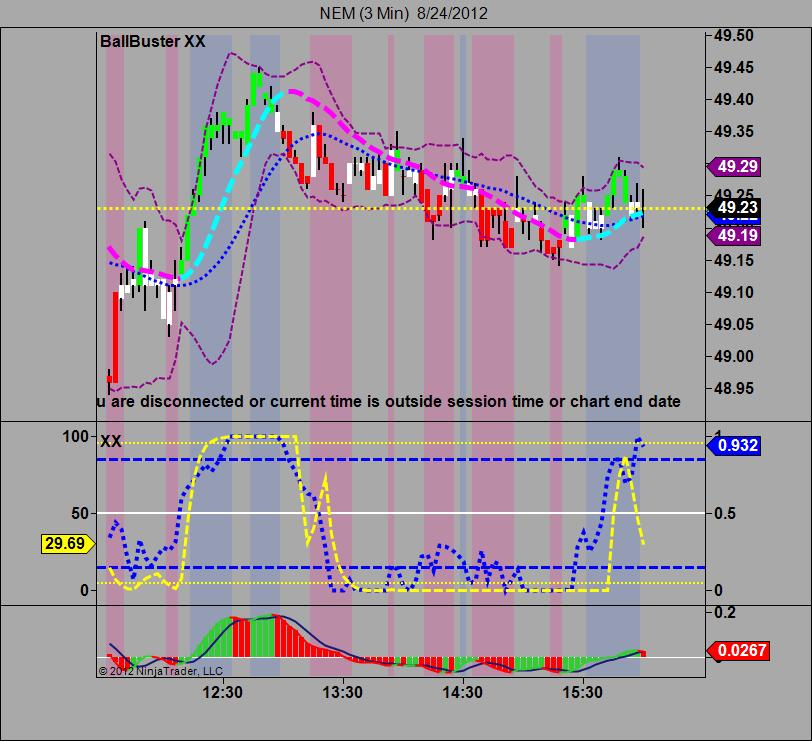812x741 pixels.
Task: Click the 50 level label on oscillator
Action: coord(80,513)
